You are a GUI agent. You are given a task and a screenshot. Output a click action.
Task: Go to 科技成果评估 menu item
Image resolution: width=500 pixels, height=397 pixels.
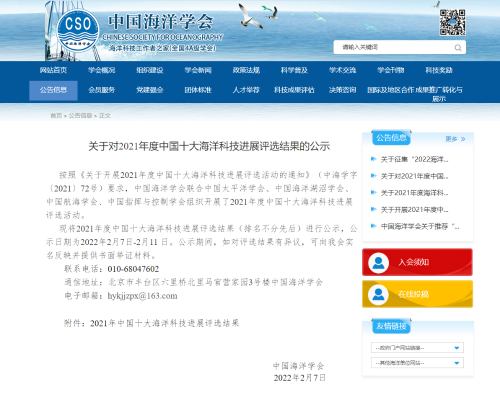click(294, 90)
